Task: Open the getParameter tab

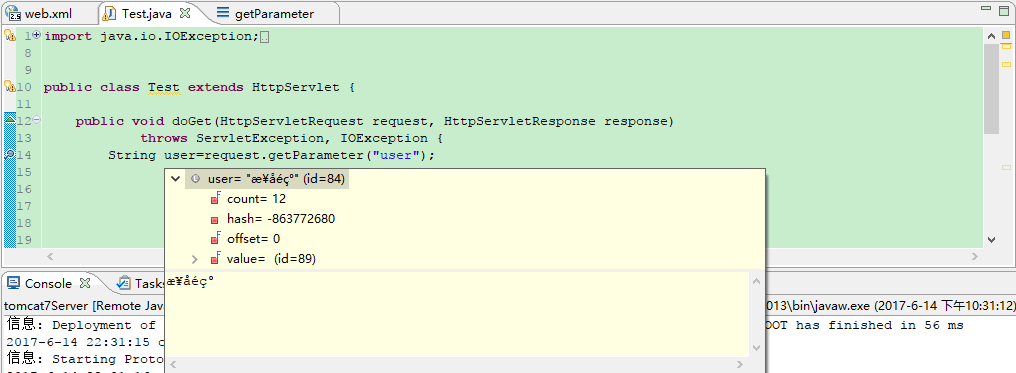Action: click(x=265, y=13)
